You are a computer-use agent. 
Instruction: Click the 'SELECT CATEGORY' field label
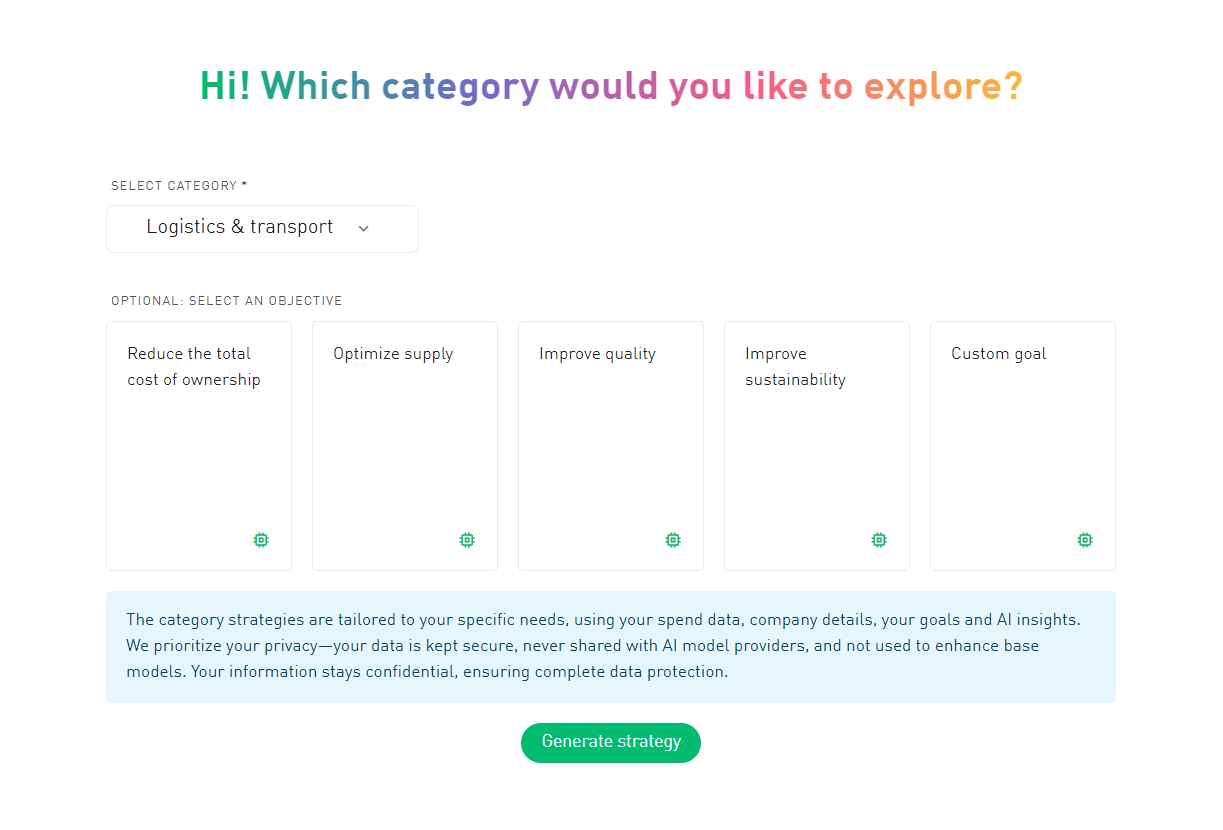pyautogui.click(x=174, y=186)
